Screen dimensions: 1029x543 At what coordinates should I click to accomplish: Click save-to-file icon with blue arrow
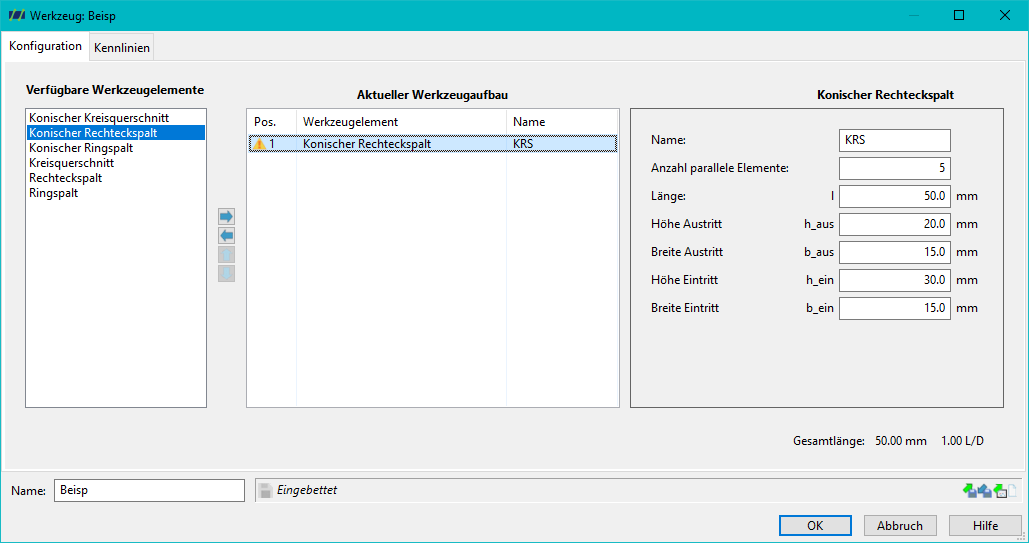coord(984,490)
